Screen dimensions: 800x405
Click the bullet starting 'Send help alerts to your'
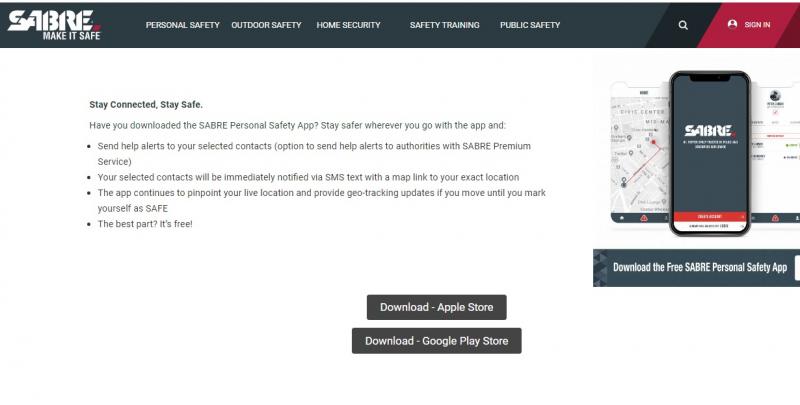pos(314,154)
